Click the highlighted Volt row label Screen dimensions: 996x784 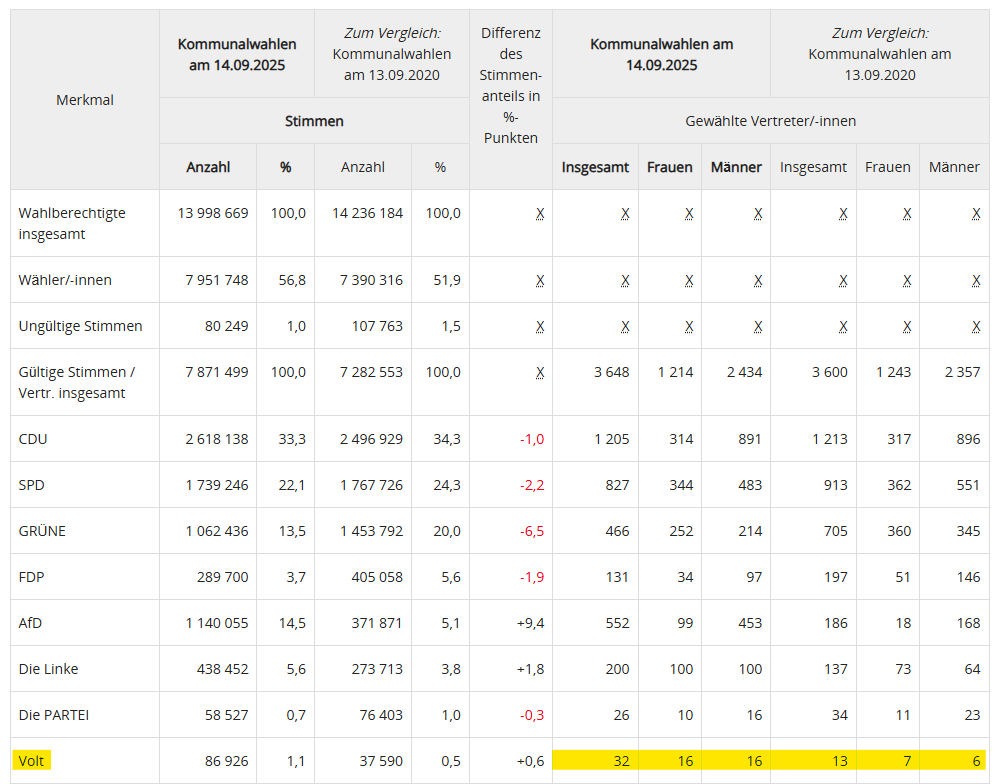(32, 761)
